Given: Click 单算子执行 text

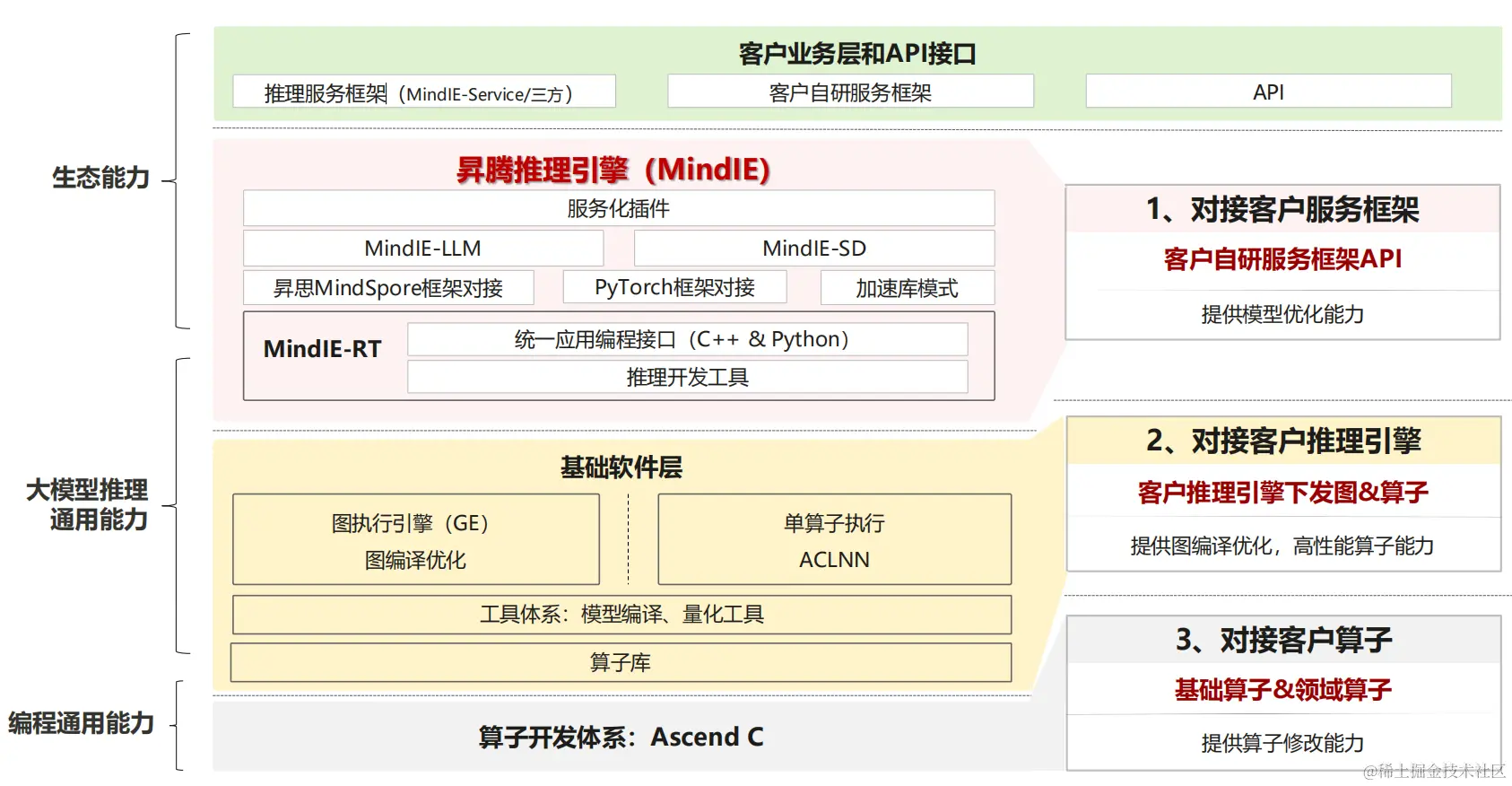Looking at the screenshot, I should (x=834, y=523).
